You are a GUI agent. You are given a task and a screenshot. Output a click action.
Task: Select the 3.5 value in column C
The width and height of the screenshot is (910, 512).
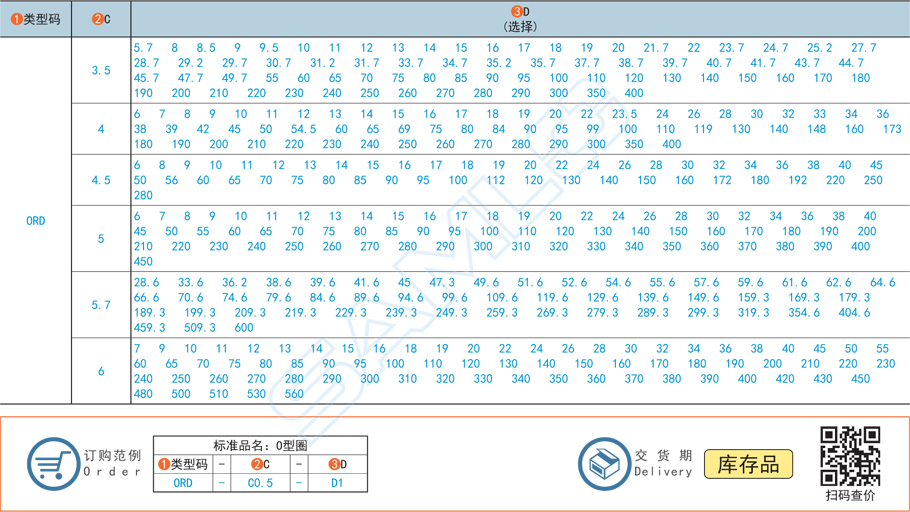[x=101, y=71]
